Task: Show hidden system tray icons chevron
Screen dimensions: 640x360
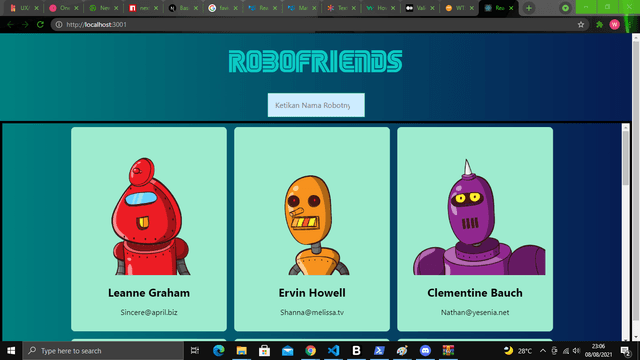Action: click(x=542, y=351)
